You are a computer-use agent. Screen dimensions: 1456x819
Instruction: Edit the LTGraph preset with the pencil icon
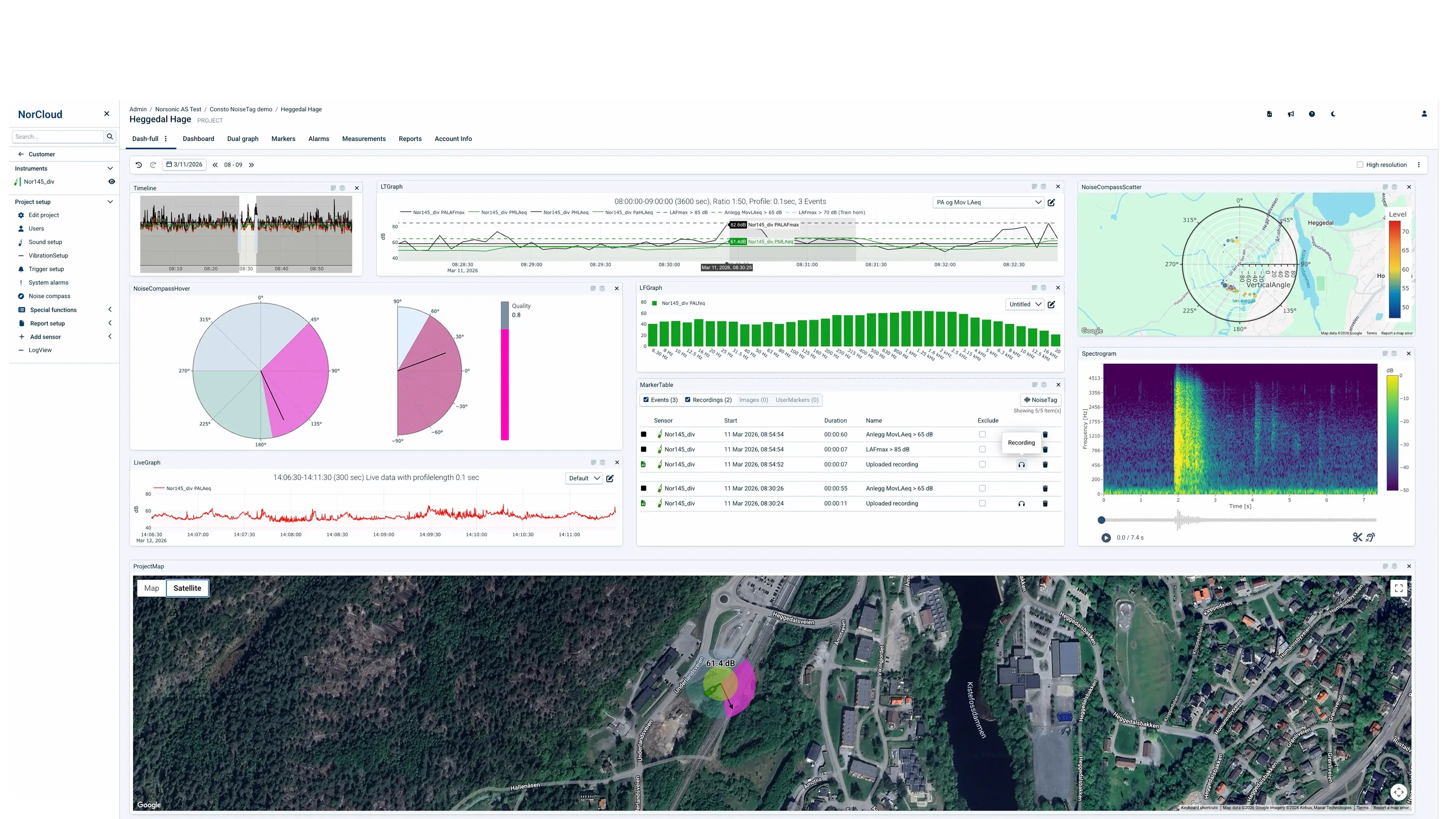[1051, 202]
